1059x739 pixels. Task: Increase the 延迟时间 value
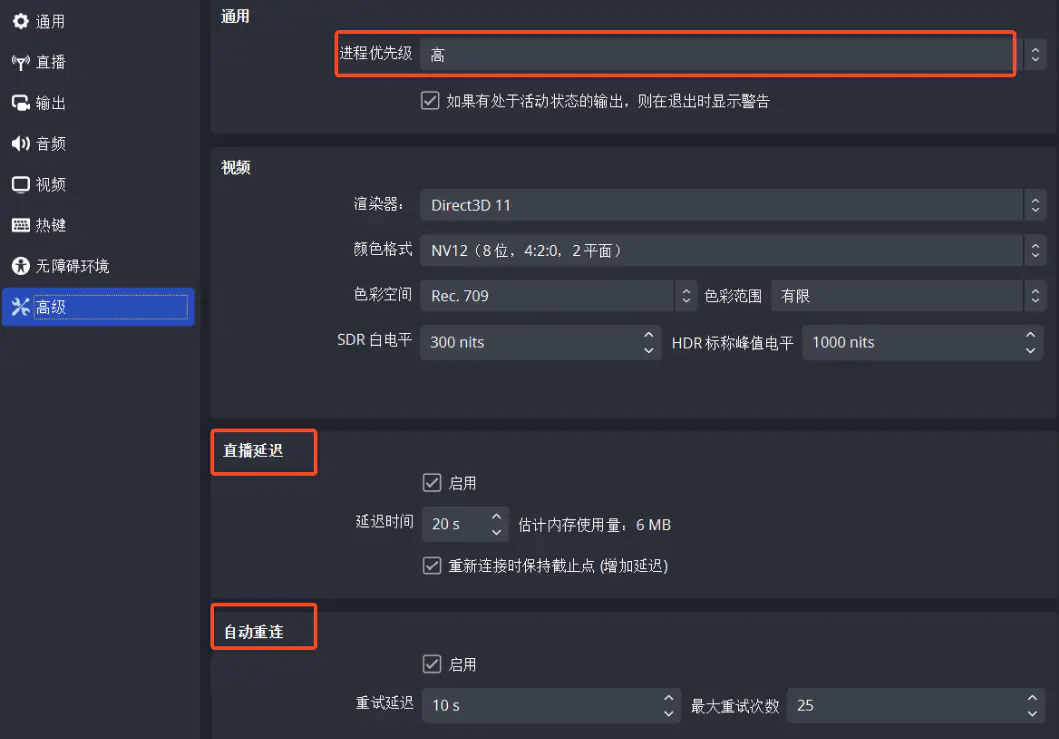496,516
